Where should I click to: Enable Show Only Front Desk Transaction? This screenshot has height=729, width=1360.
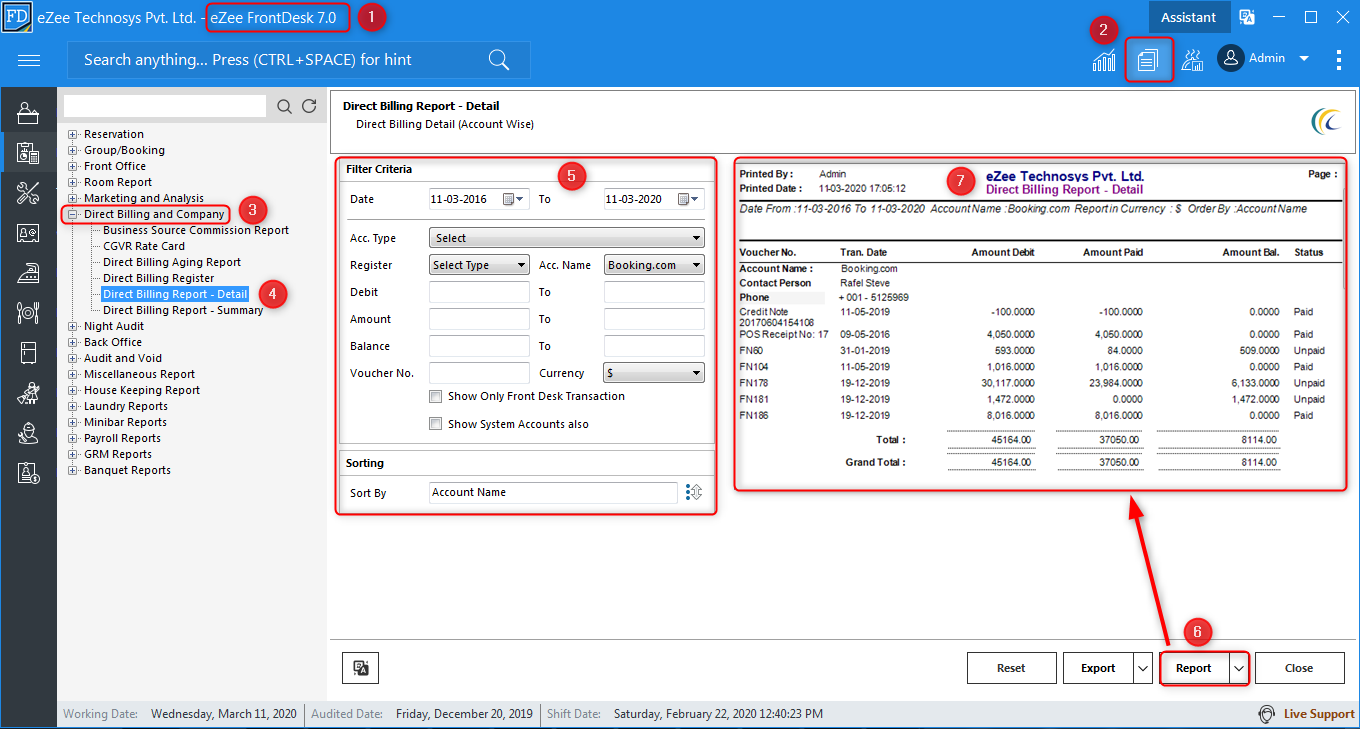(x=435, y=396)
